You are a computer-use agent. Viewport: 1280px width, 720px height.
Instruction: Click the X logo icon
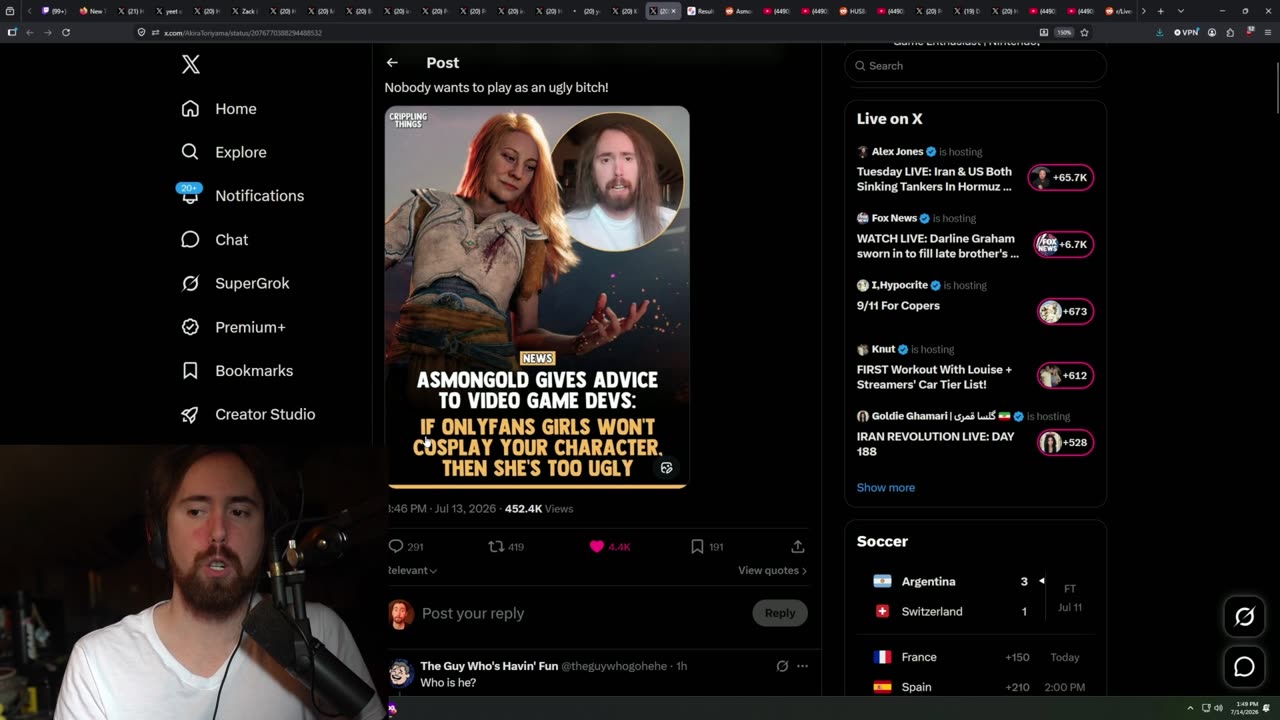191,65
